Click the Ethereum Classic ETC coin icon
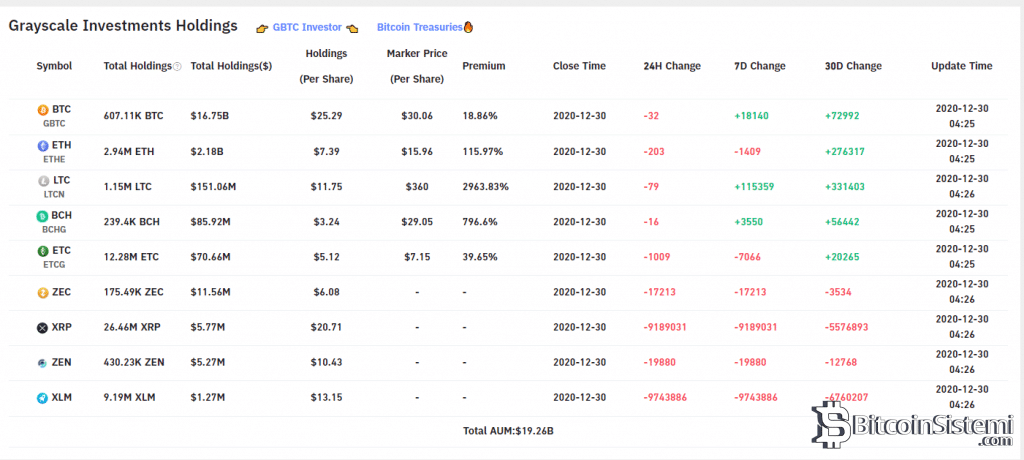Screen dimensions: 1024x460 click(x=42, y=250)
